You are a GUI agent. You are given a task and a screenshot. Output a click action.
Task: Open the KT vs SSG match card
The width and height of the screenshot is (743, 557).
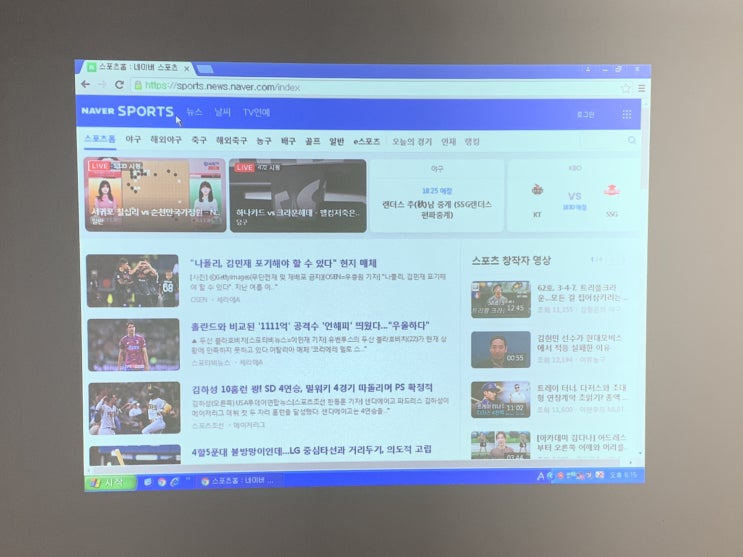pyautogui.click(x=573, y=196)
